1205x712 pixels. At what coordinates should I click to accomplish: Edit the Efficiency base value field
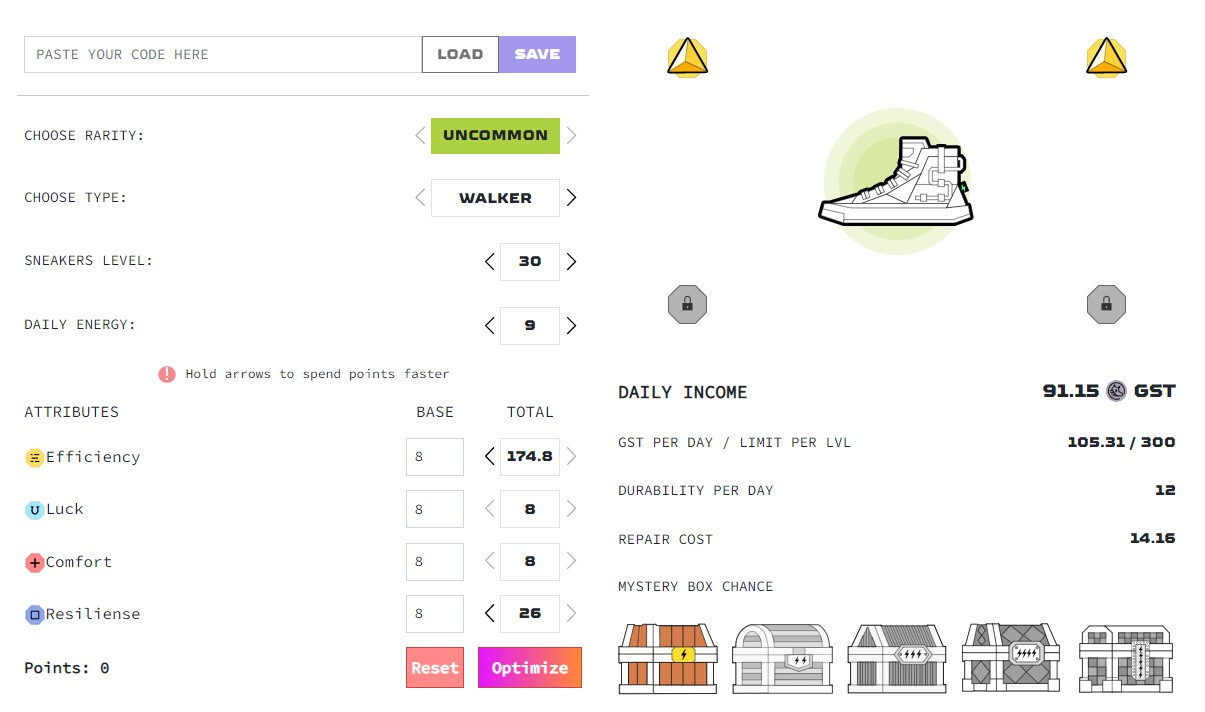click(x=435, y=457)
